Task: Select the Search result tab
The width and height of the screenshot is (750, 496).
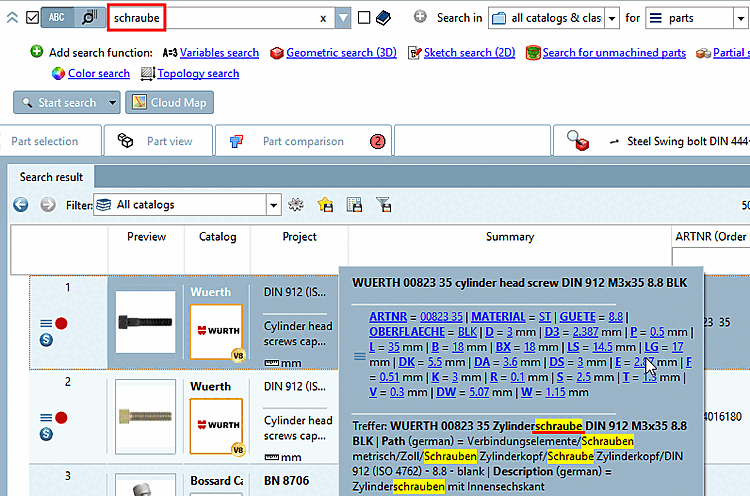Action: click(x=51, y=177)
